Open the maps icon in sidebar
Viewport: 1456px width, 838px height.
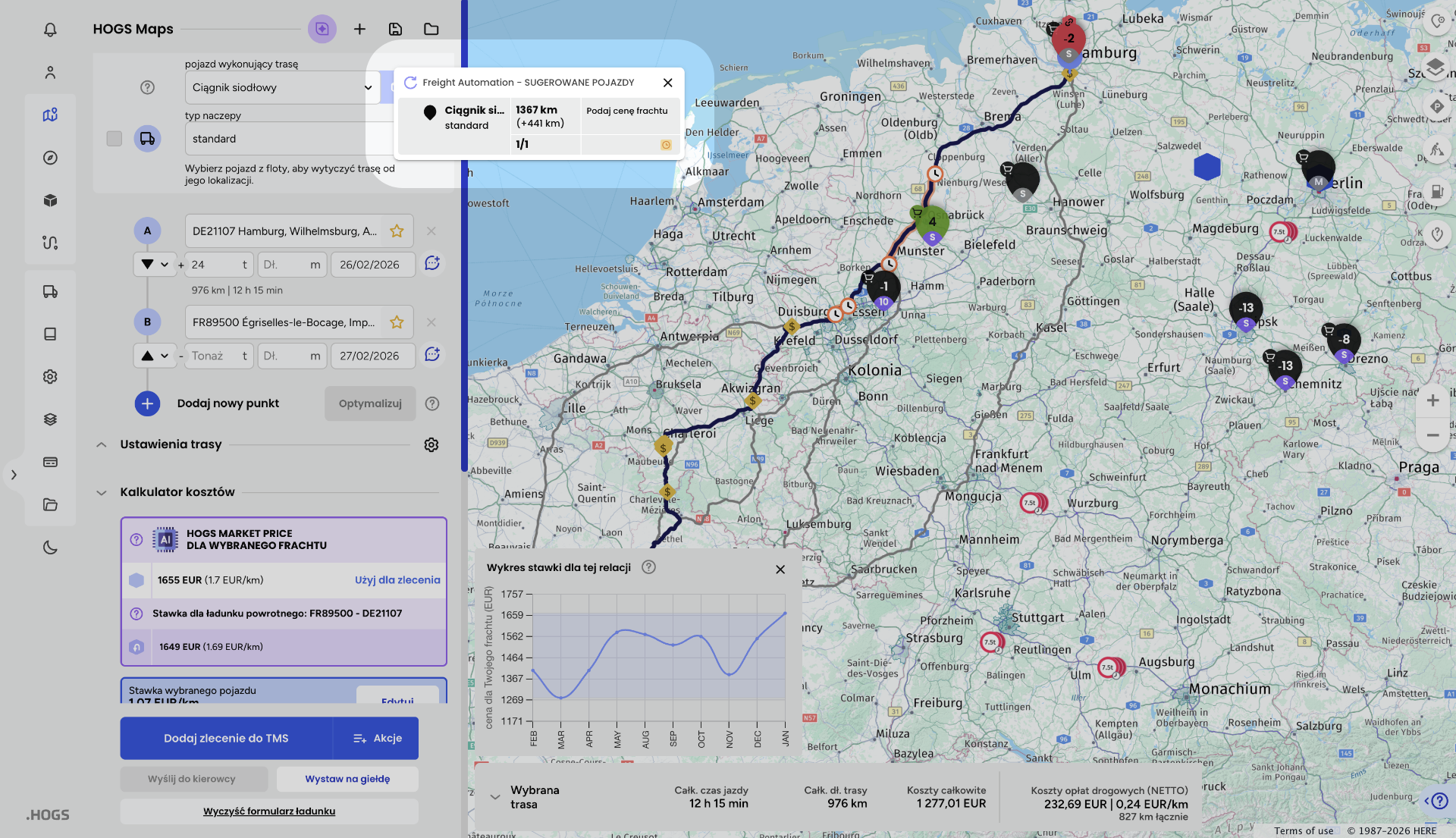[x=50, y=115]
